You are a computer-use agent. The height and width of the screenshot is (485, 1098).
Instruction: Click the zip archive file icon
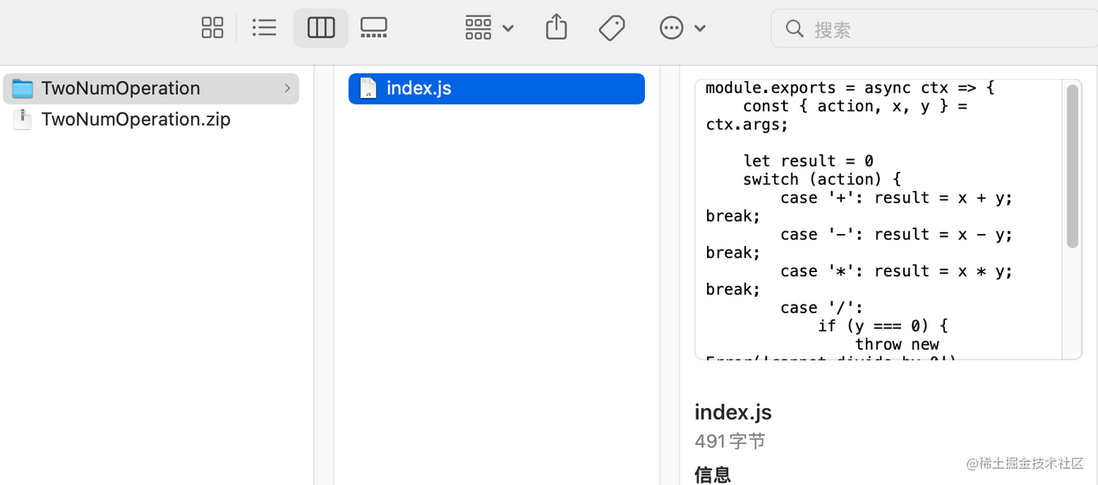pos(23,120)
